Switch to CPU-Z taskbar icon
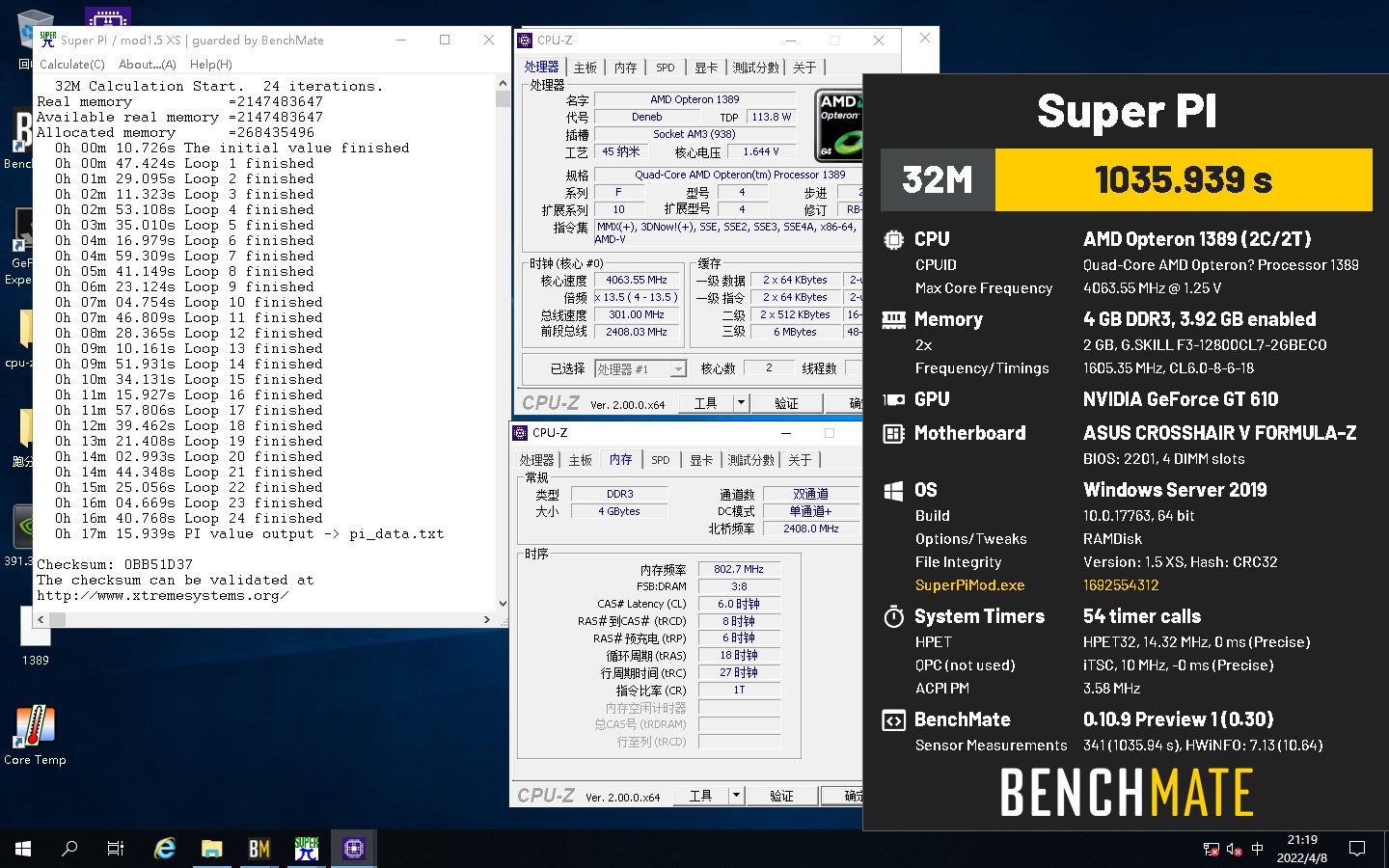This screenshot has height=868, width=1389. [x=353, y=849]
